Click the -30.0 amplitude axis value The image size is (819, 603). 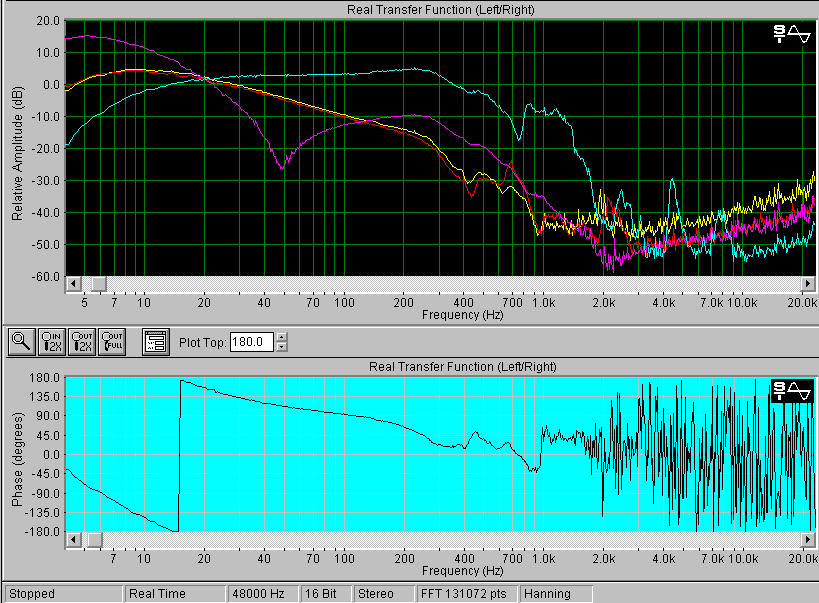pos(45,180)
